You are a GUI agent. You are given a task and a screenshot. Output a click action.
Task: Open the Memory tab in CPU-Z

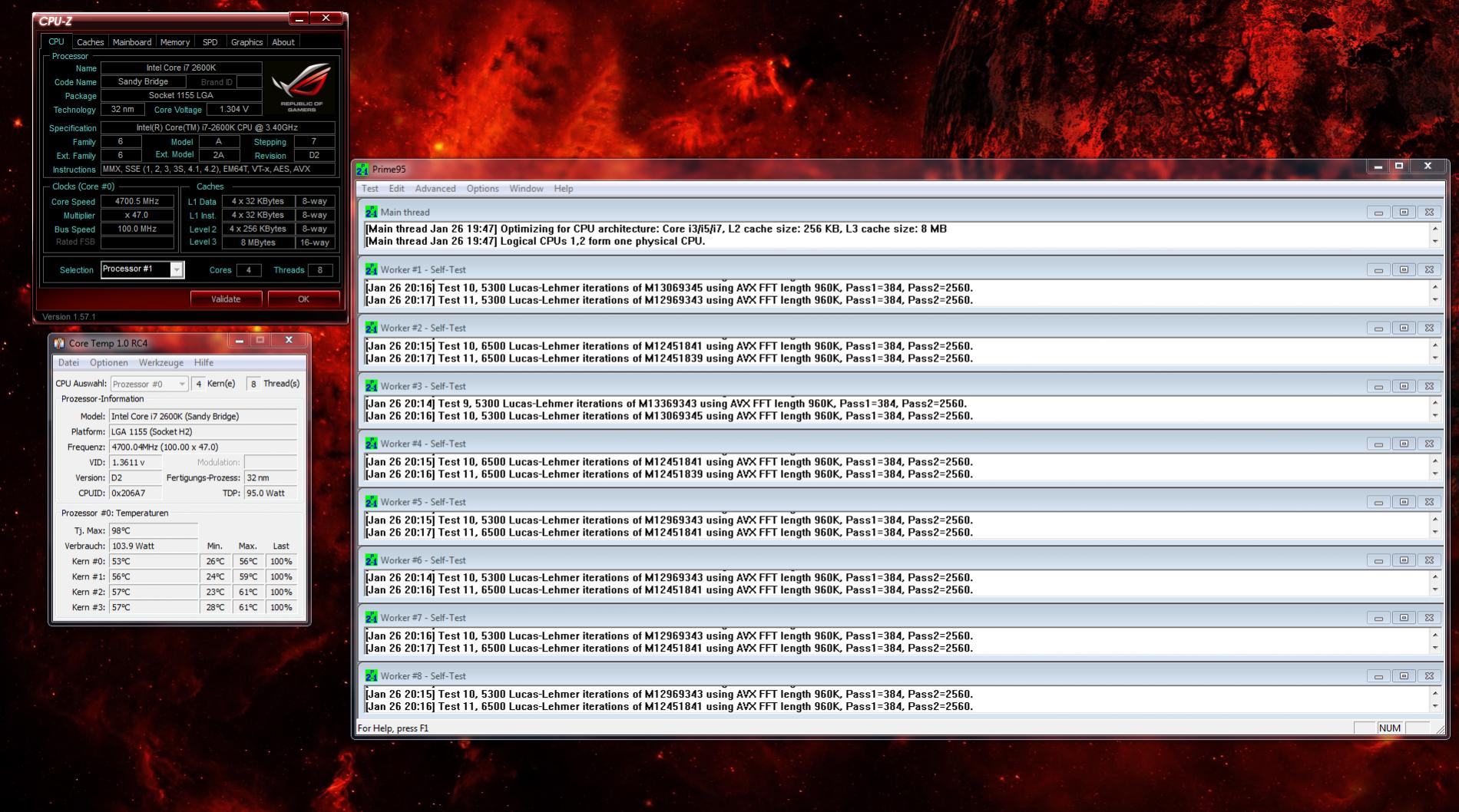click(x=175, y=42)
